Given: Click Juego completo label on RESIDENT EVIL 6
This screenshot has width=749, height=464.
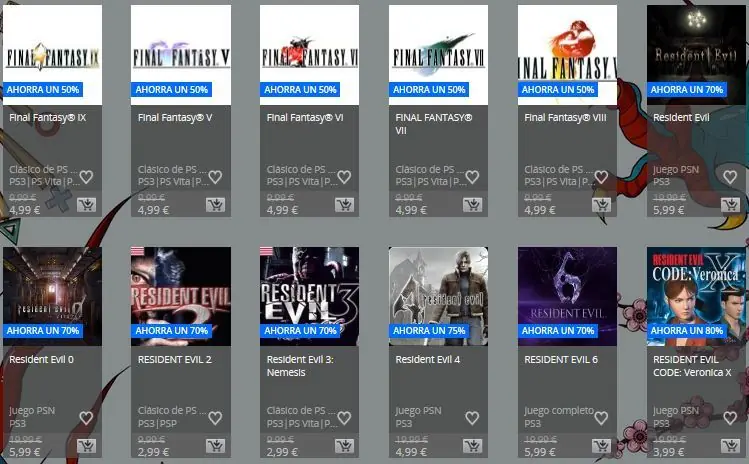Looking at the screenshot, I should (x=559, y=410).
